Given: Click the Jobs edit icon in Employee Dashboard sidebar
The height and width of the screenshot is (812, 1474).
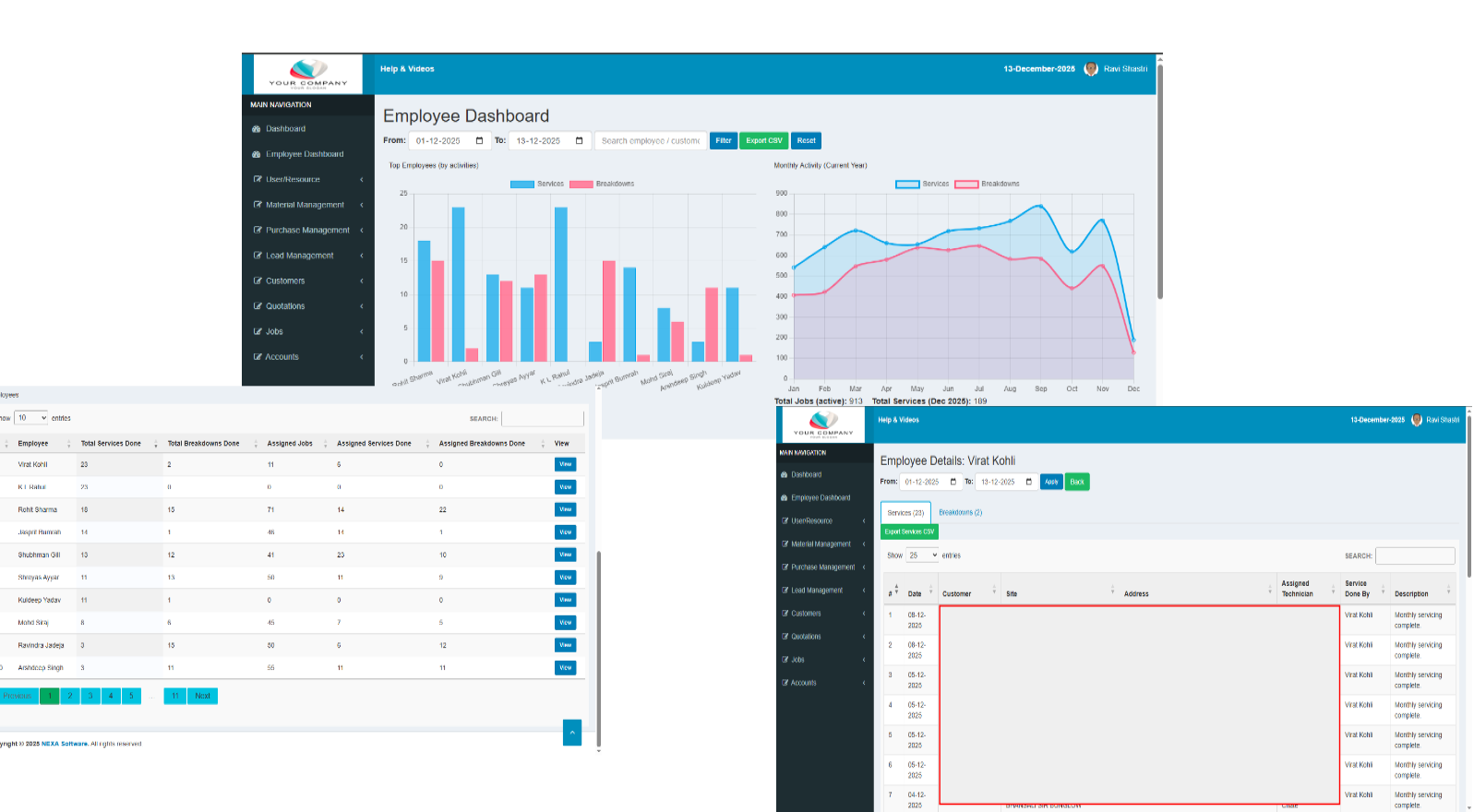Looking at the screenshot, I should click(258, 331).
